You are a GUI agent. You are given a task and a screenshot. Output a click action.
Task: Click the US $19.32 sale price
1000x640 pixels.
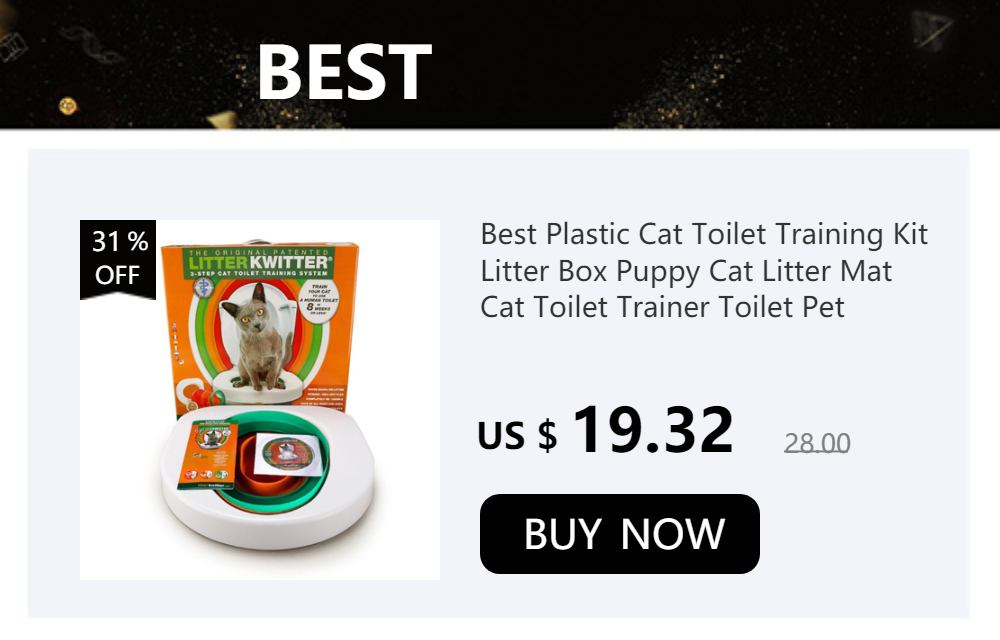[605, 430]
